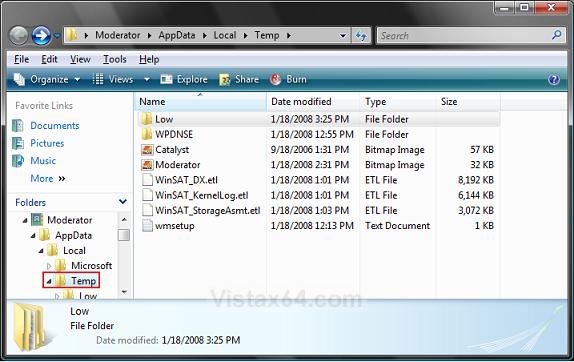Select the Catalyst bitmap icon
Image resolution: width=574 pixels, height=362 pixels.
coord(147,149)
